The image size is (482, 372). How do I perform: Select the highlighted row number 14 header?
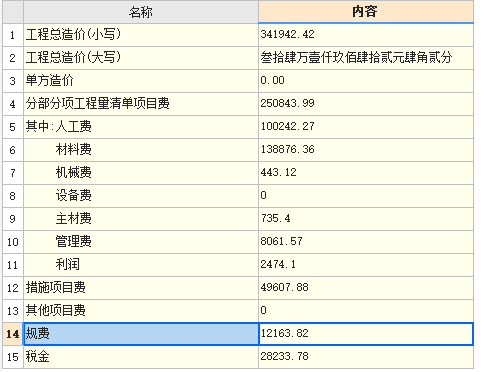pyautogui.click(x=13, y=334)
